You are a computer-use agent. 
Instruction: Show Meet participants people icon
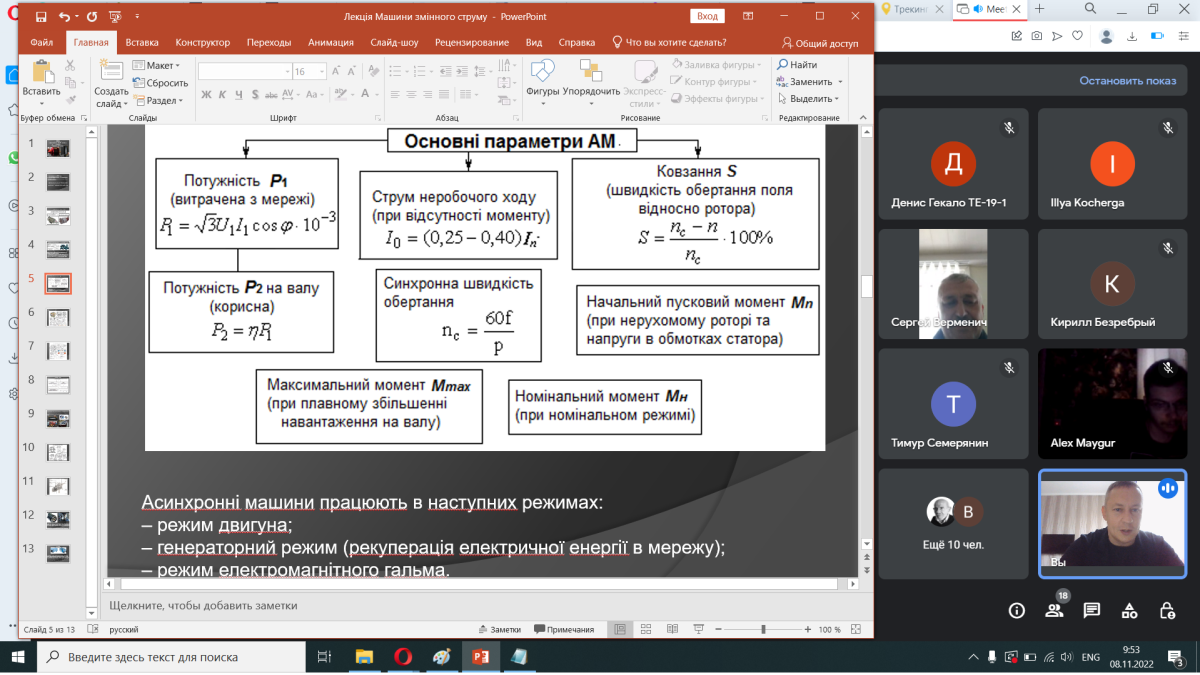pyautogui.click(x=1054, y=610)
